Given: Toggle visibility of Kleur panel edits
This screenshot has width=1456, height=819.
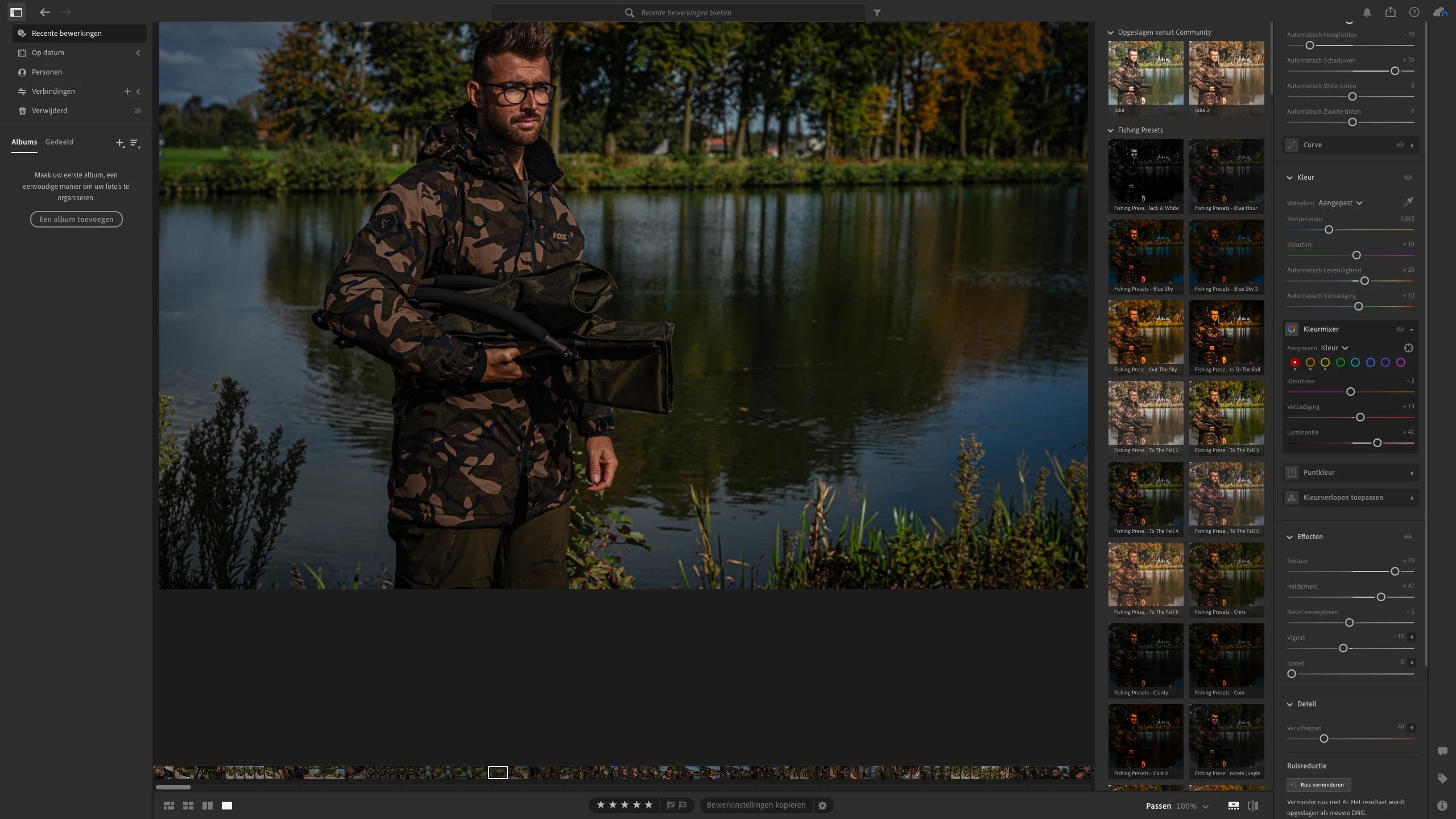Looking at the screenshot, I should 1408,177.
